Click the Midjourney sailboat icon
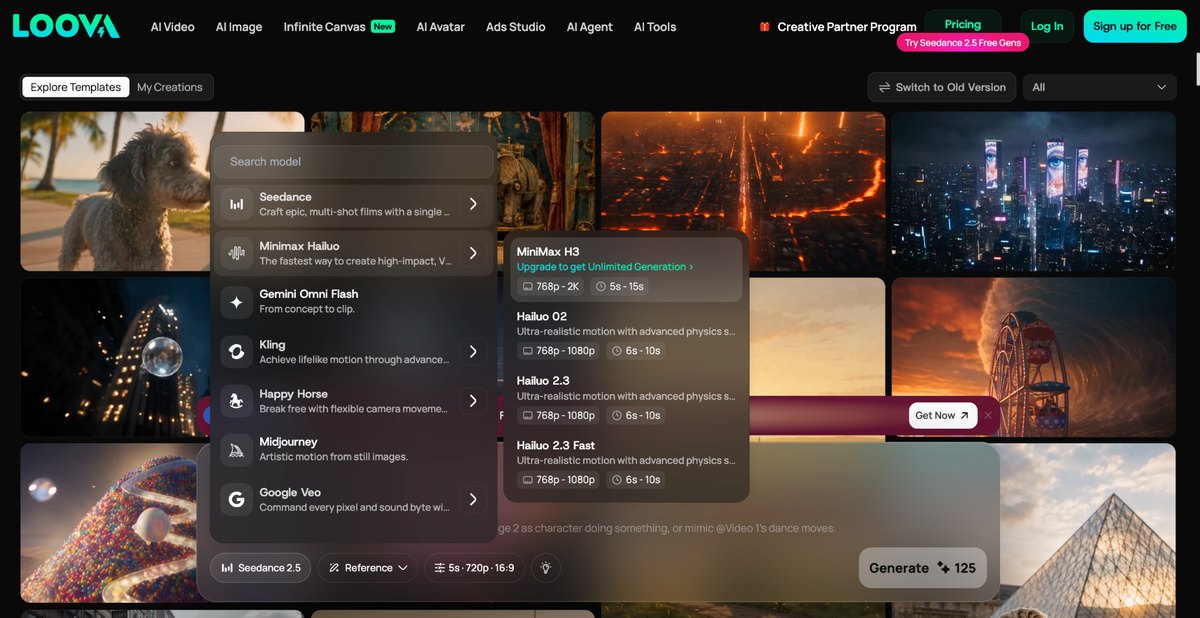This screenshot has height=618, width=1200. tap(237, 449)
